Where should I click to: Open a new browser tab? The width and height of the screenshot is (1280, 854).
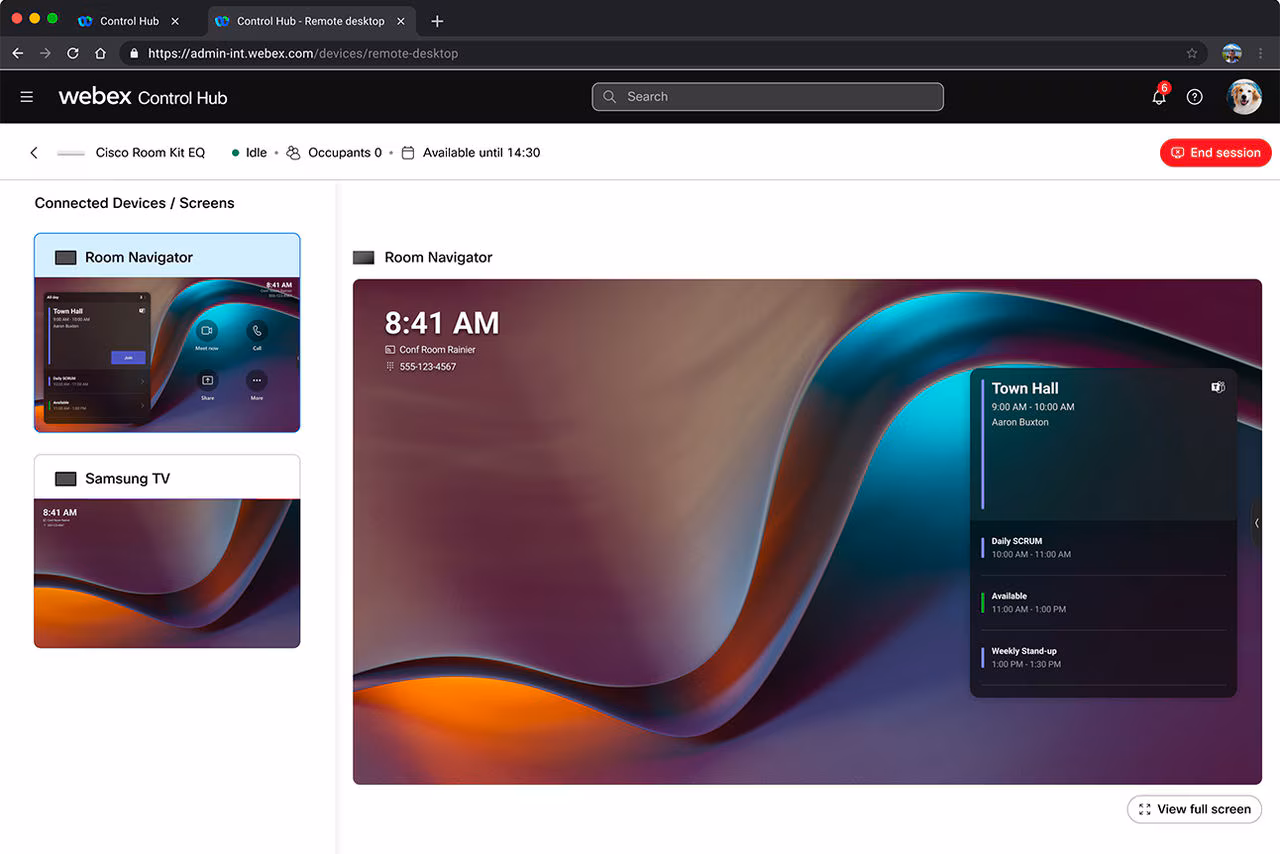(437, 21)
